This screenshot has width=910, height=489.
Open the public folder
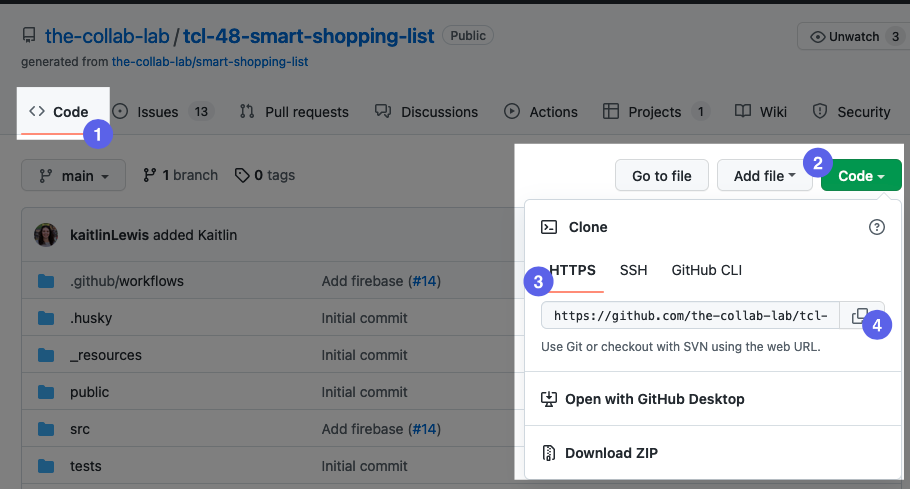(x=89, y=393)
